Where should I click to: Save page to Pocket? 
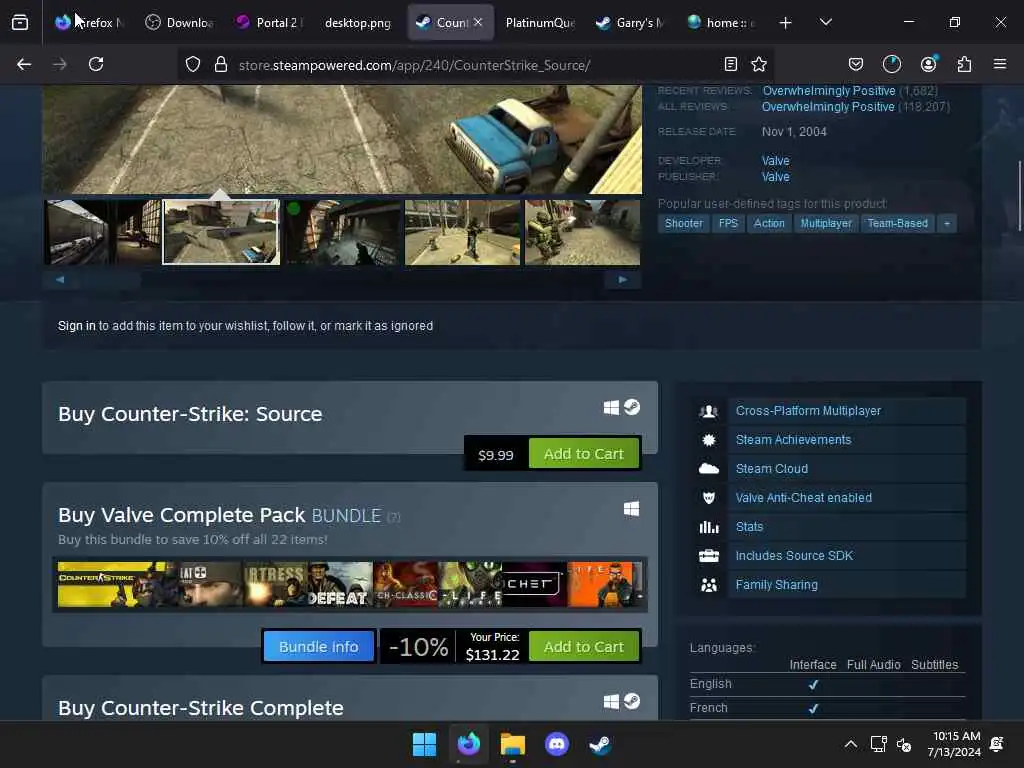point(856,64)
